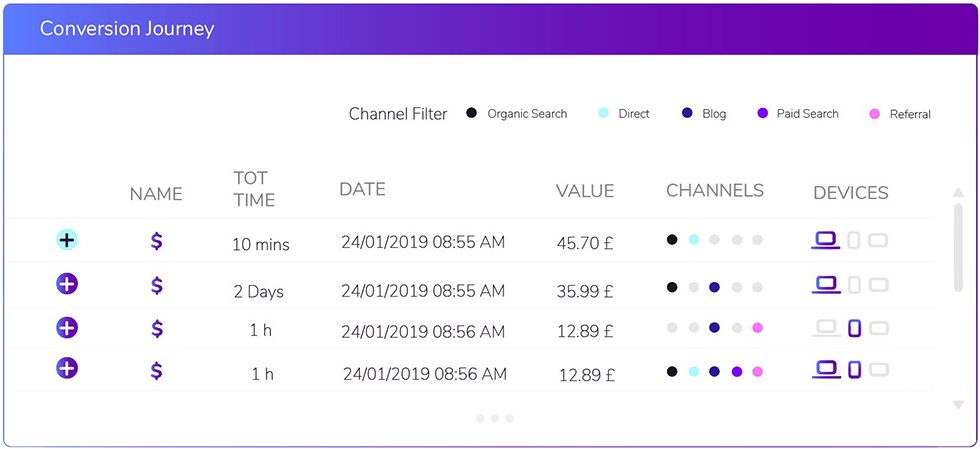Sort by the VALUE column header
980x449 pixels.
[x=585, y=191]
